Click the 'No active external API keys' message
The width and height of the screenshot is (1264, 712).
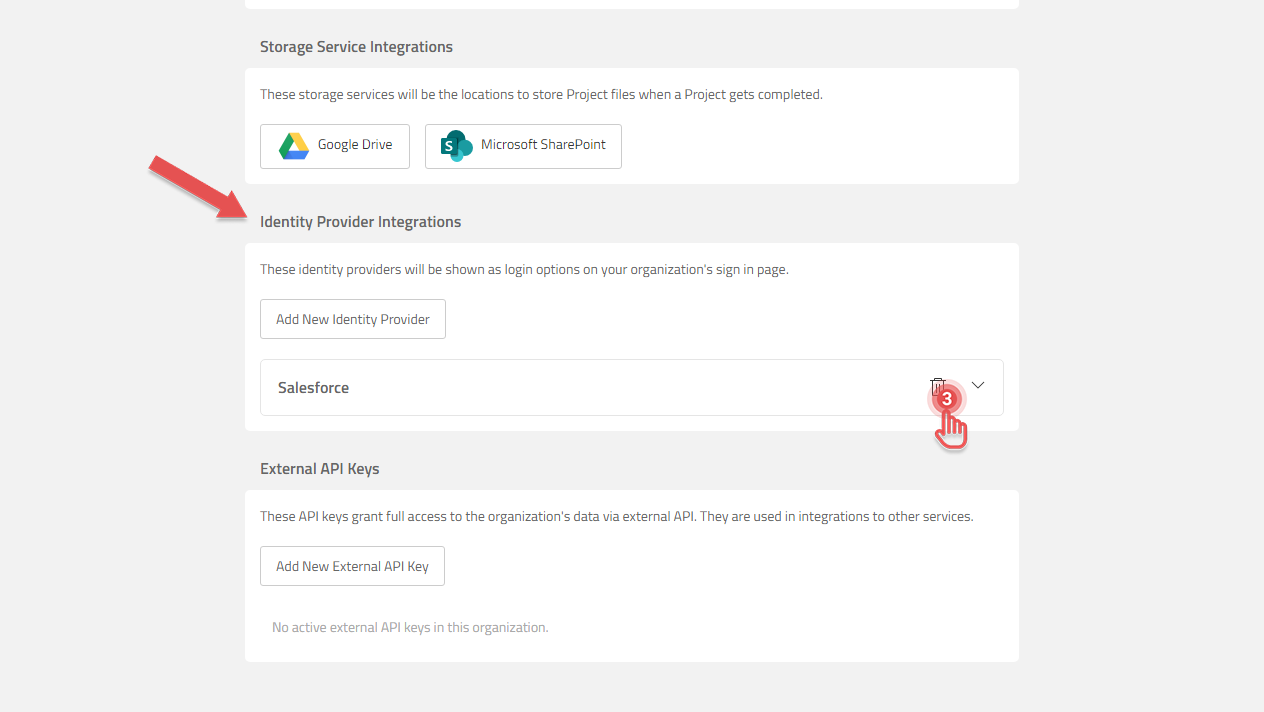pyautogui.click(x=410, y=628)
